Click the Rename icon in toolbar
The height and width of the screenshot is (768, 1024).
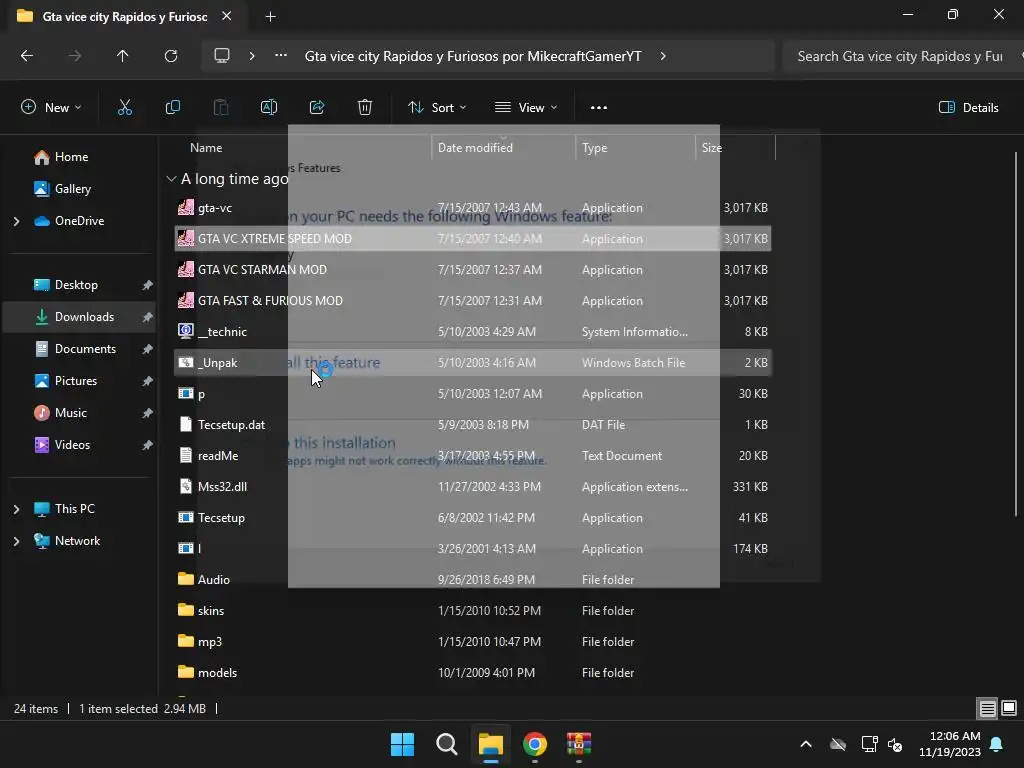269,108
